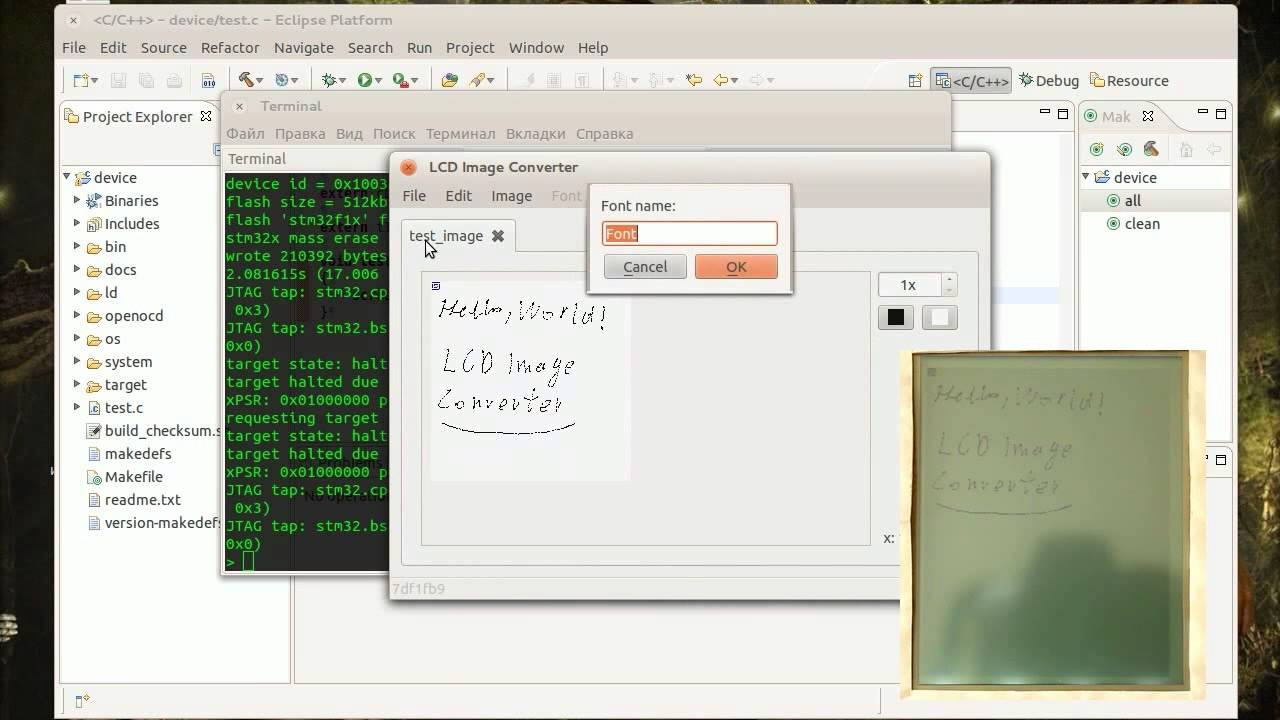Screen dimensions: 1280x720
Task: Open the New file dropdown arrow
Action: [95, 81]
